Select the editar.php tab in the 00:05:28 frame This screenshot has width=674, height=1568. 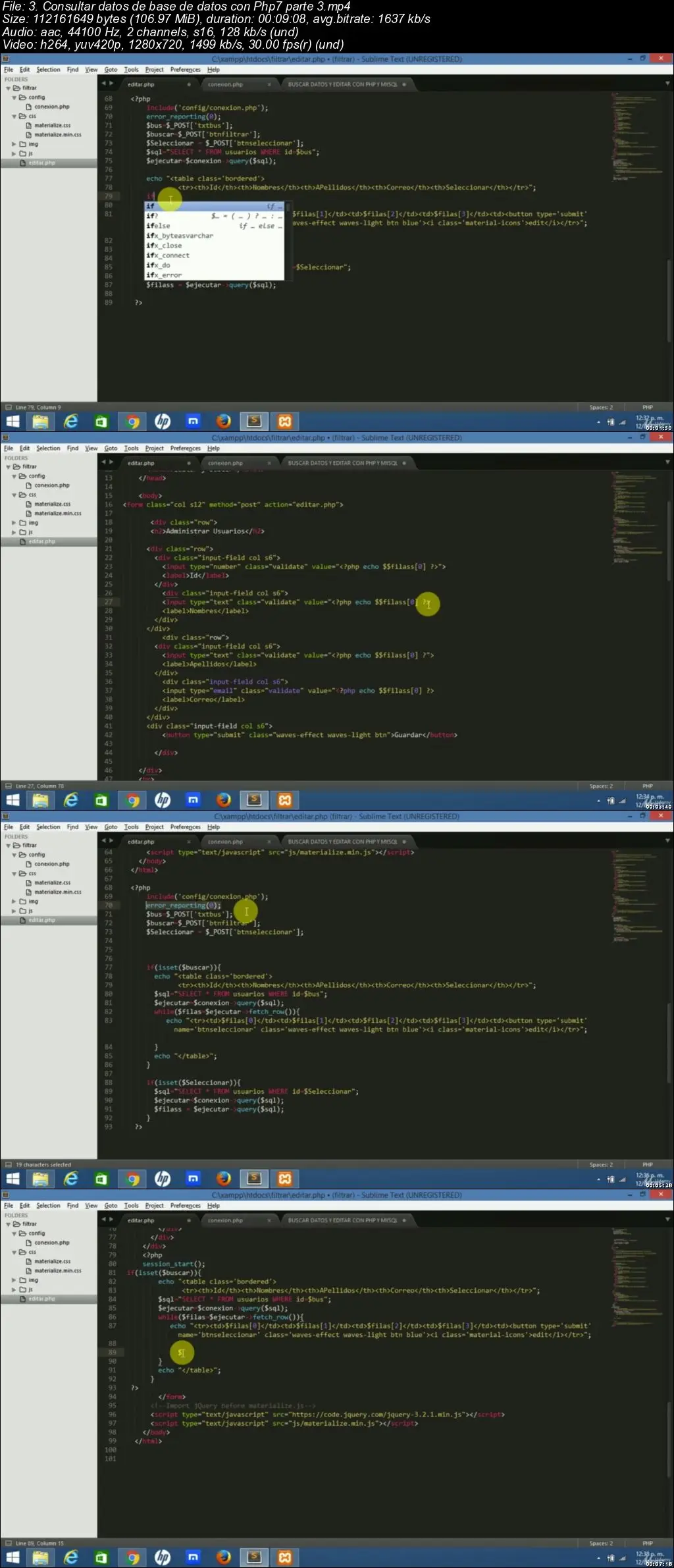[x=141, y=842]
